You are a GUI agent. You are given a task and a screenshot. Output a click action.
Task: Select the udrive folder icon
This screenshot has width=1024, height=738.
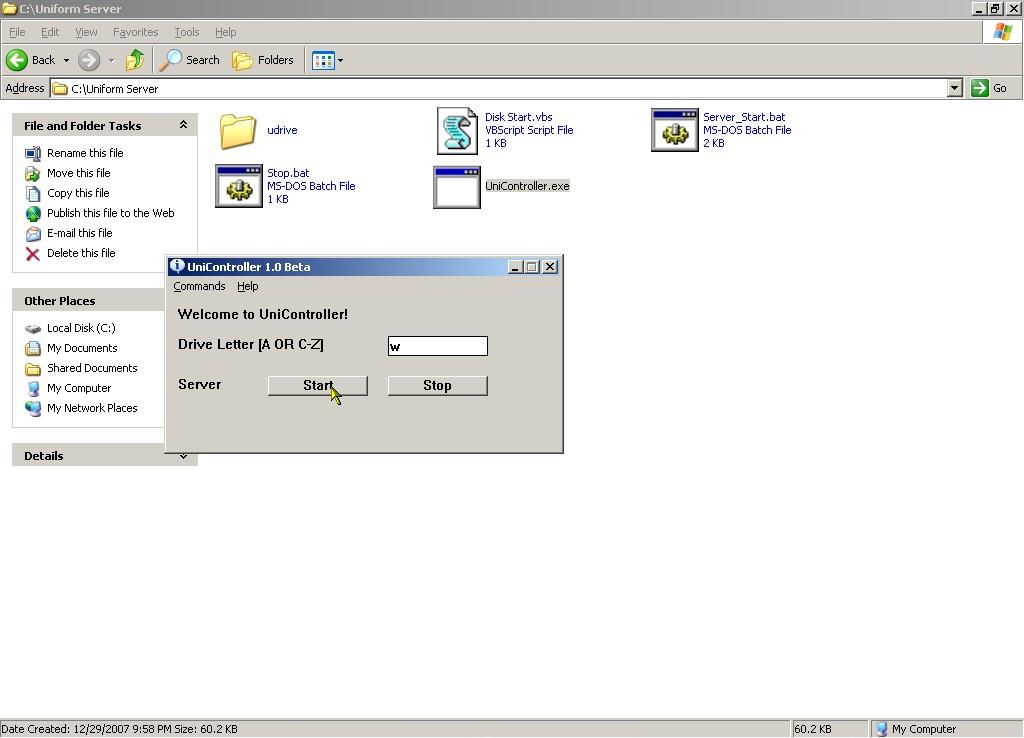click(x=238, y=131)
